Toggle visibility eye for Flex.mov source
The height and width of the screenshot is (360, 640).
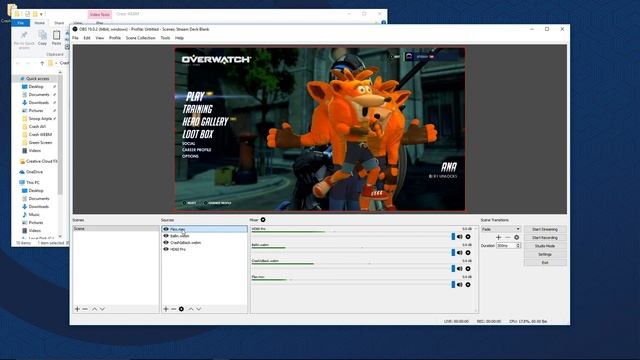click(x=166, y=229)
